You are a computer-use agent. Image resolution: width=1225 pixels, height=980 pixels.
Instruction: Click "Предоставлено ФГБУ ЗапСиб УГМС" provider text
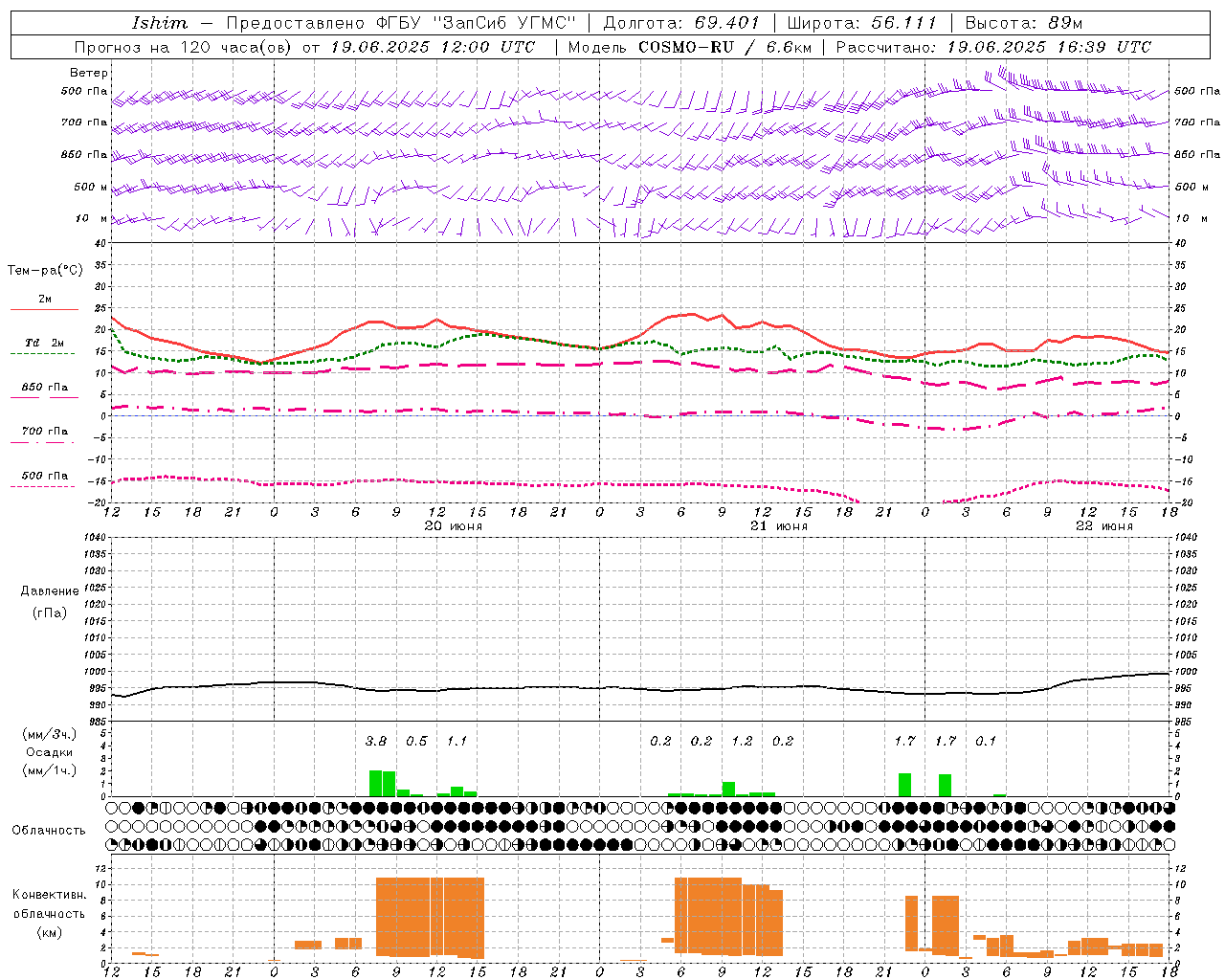click(401, 23)
